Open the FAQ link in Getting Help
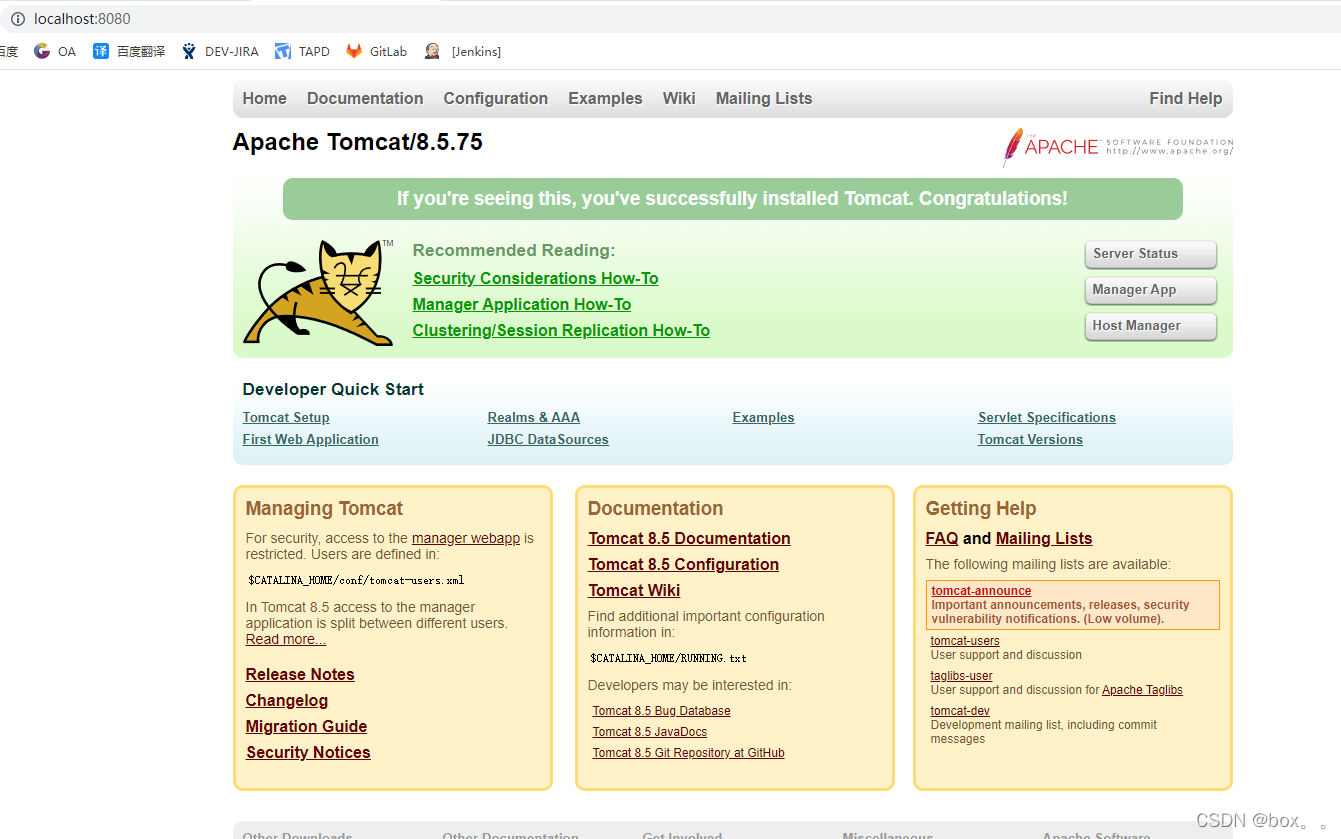The width and height of the screenshot is (1341, 839). tap(942, 538)
